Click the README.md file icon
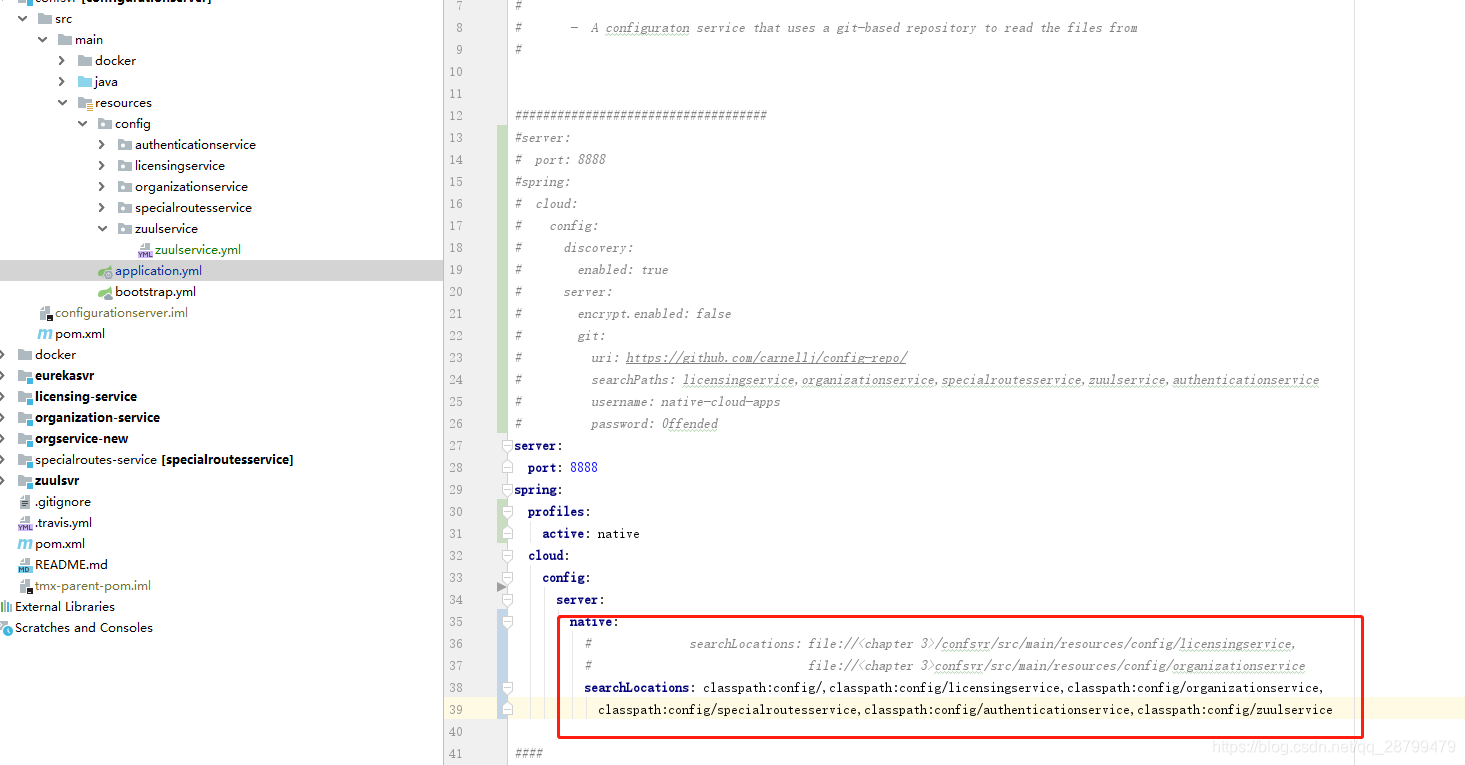1465x765 pixels. point(25,565)
